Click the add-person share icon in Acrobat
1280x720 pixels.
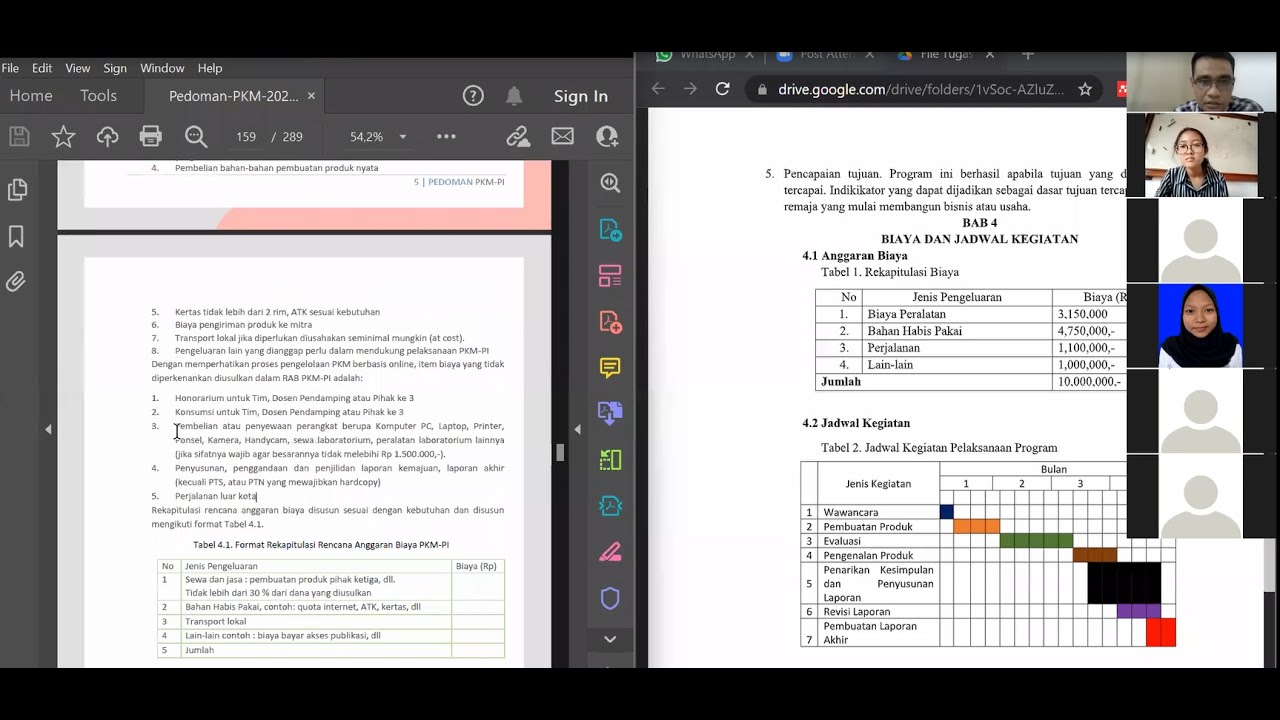point(606,136)
